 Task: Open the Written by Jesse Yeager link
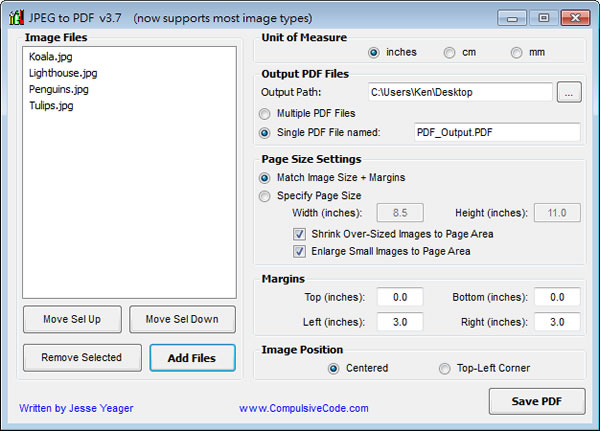76,408
